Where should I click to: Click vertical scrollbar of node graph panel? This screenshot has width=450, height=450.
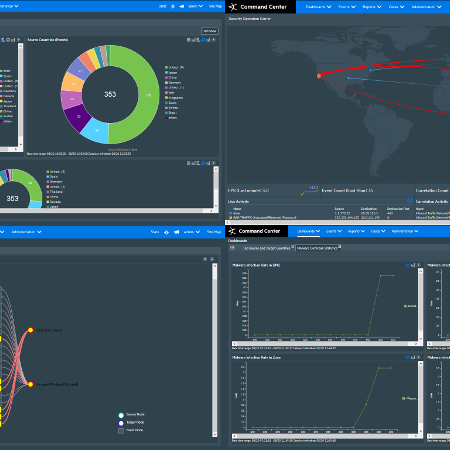pyautogui.click(x=215, y=350)
